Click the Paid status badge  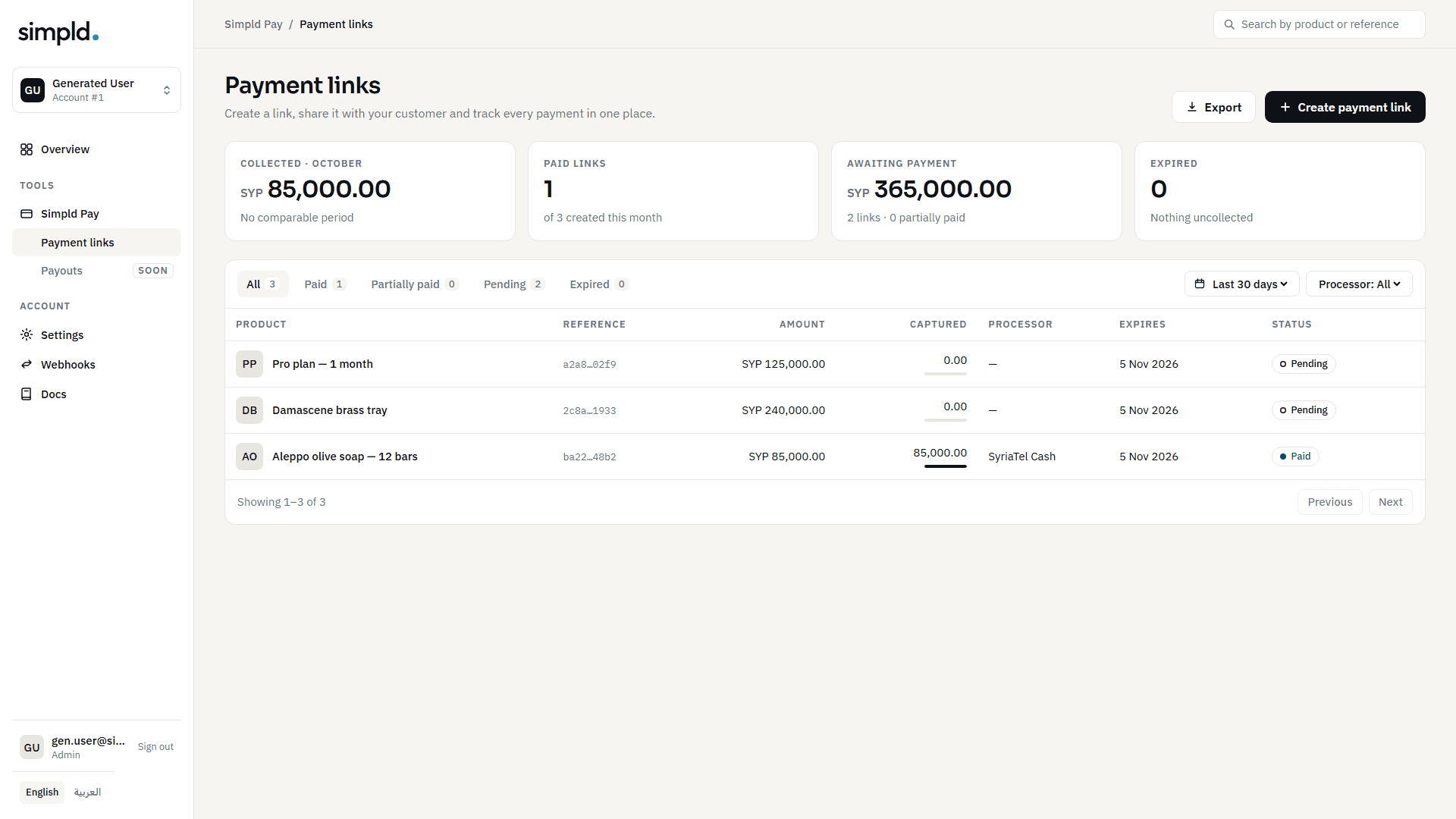[x=1295, y=457]
